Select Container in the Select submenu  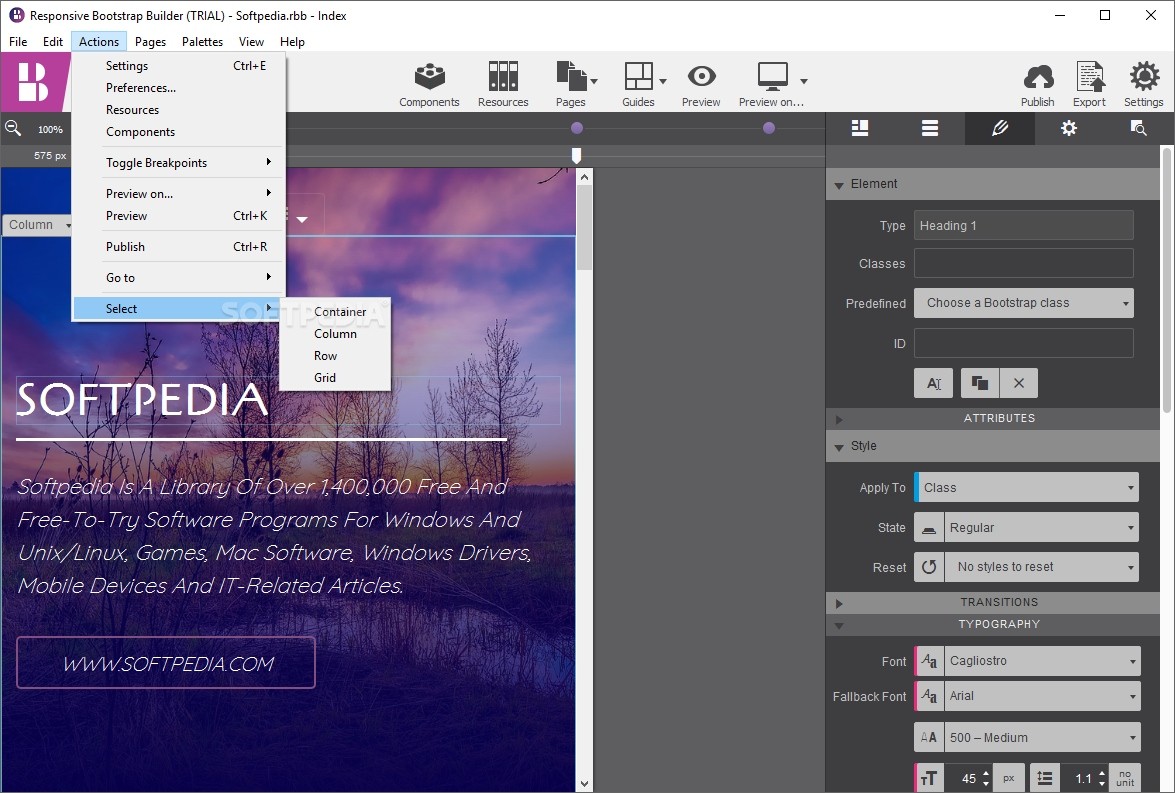[335, 312]
